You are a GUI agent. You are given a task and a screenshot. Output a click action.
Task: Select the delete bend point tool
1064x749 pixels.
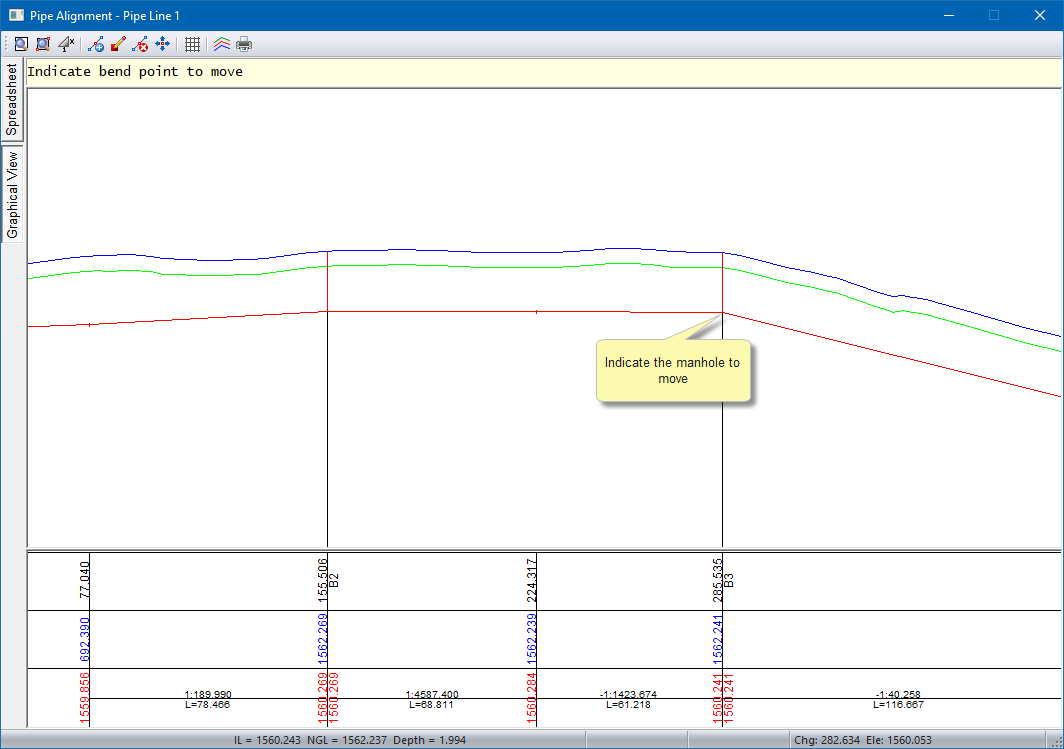(x=140, y=44)
